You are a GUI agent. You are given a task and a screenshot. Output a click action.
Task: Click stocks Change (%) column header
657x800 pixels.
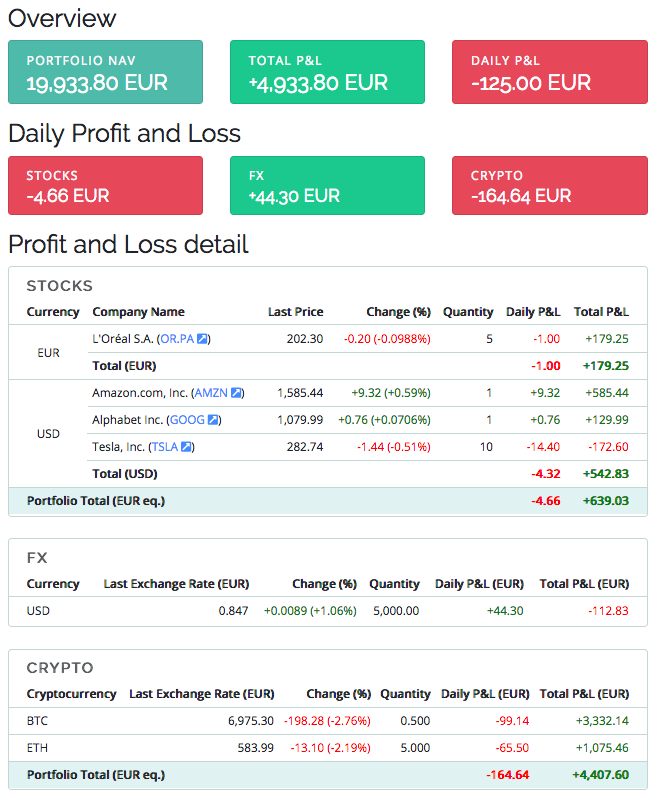coord(399,312)
